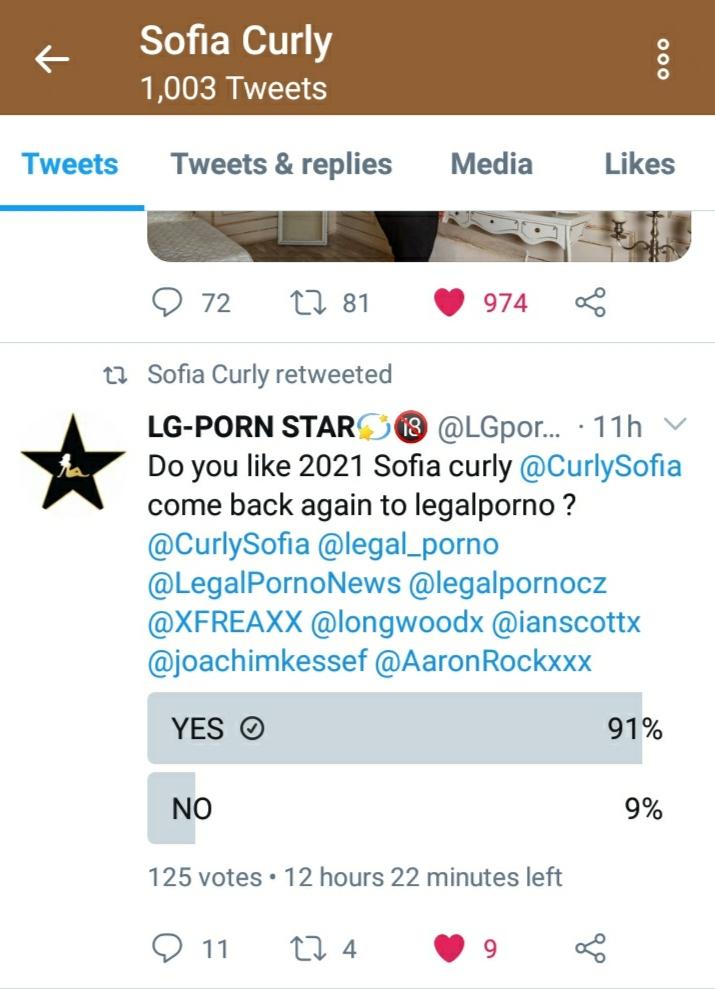Select the NO poll option

(395, 808)
